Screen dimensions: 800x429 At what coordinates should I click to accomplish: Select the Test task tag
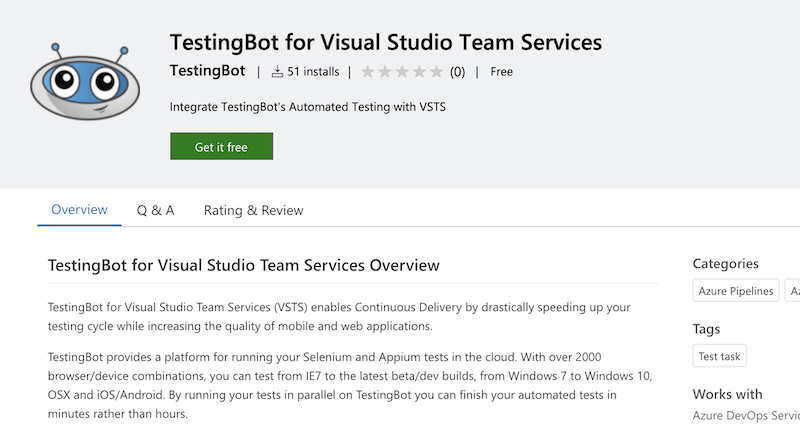(x=719, y=356)
